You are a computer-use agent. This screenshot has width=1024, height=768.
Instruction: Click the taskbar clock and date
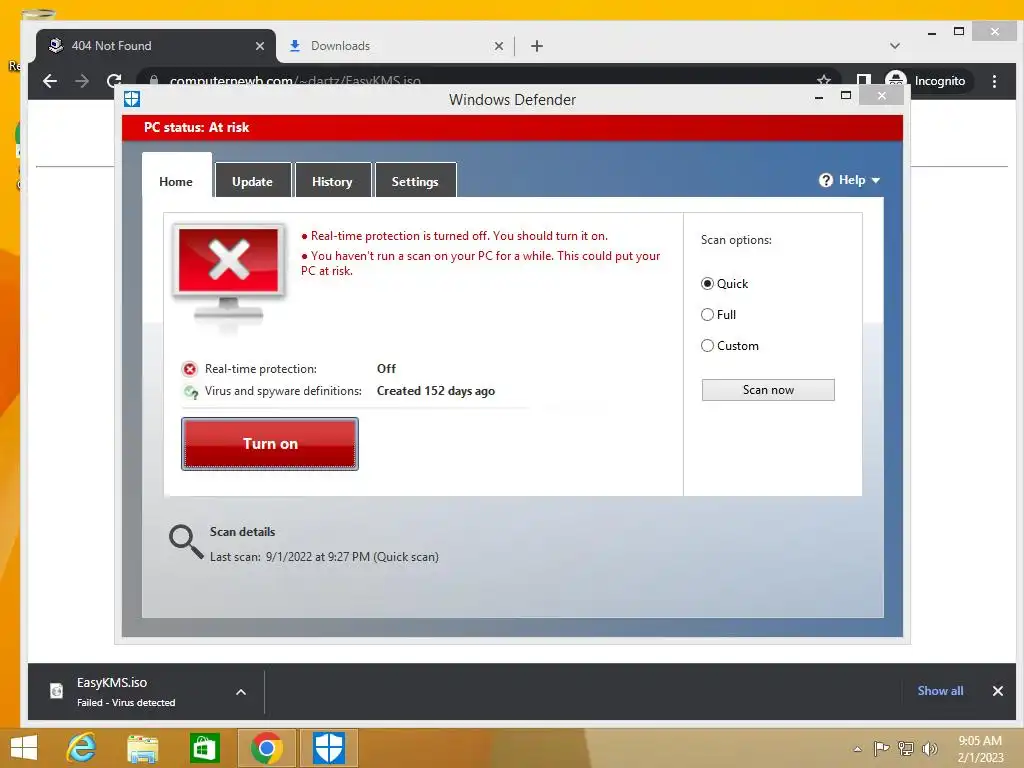[x=980, y=749]
